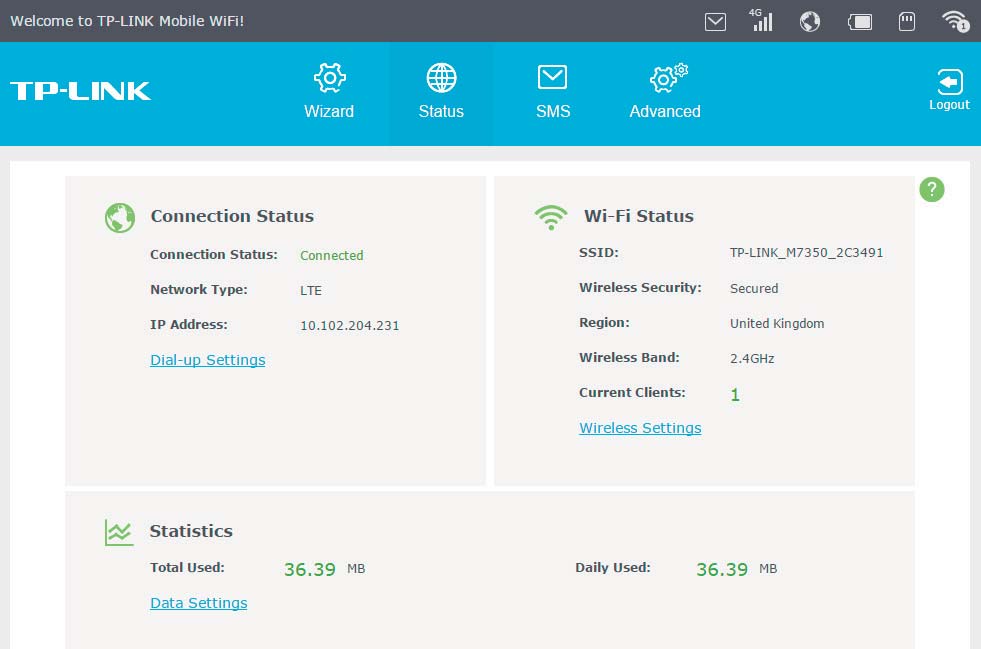This screenshot has width=981, height=649.
Task: Select SSID TP-LINK_M7350_2C3491 text
Action: (x=806, y=253)
